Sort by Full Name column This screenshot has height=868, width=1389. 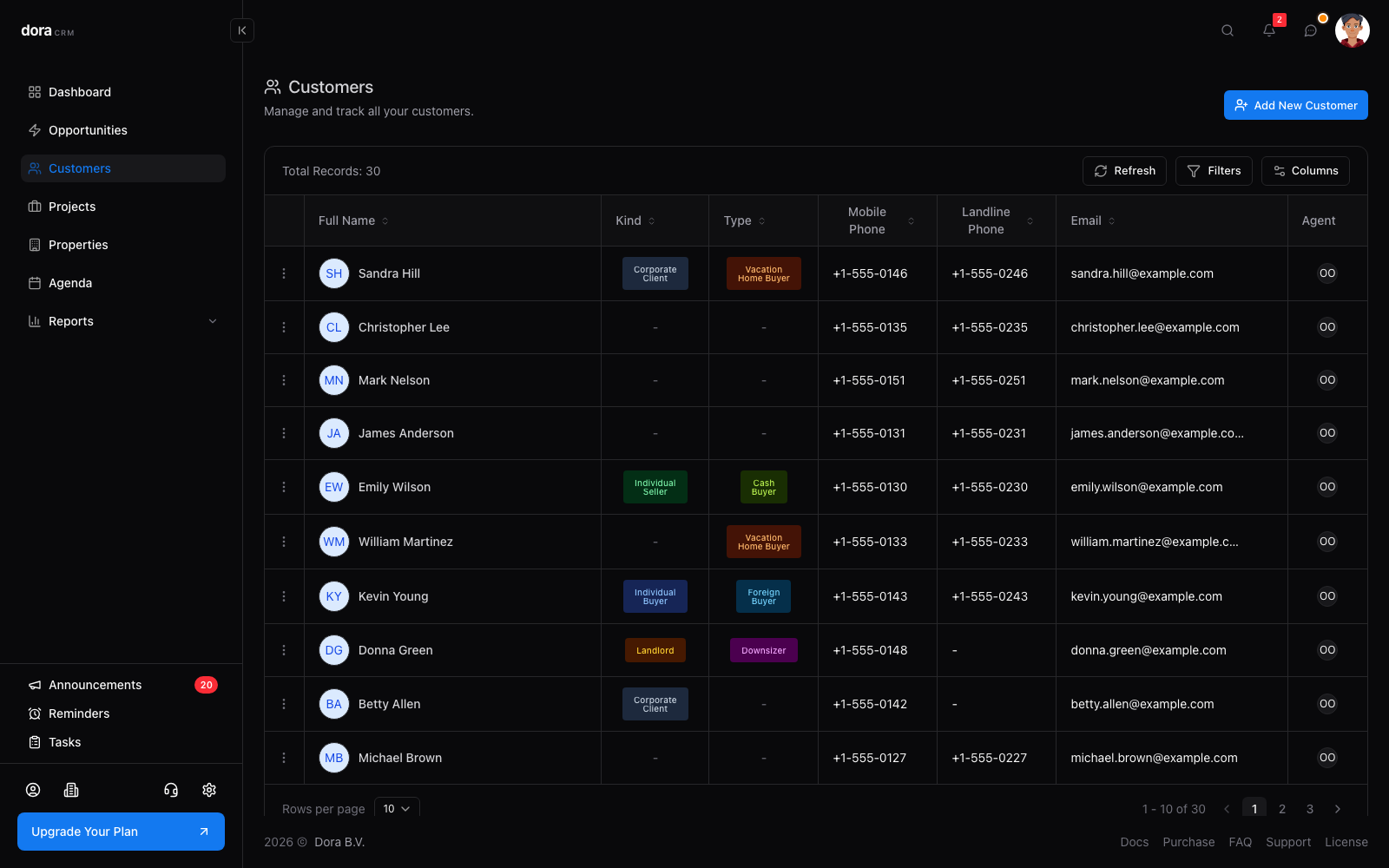353,220
